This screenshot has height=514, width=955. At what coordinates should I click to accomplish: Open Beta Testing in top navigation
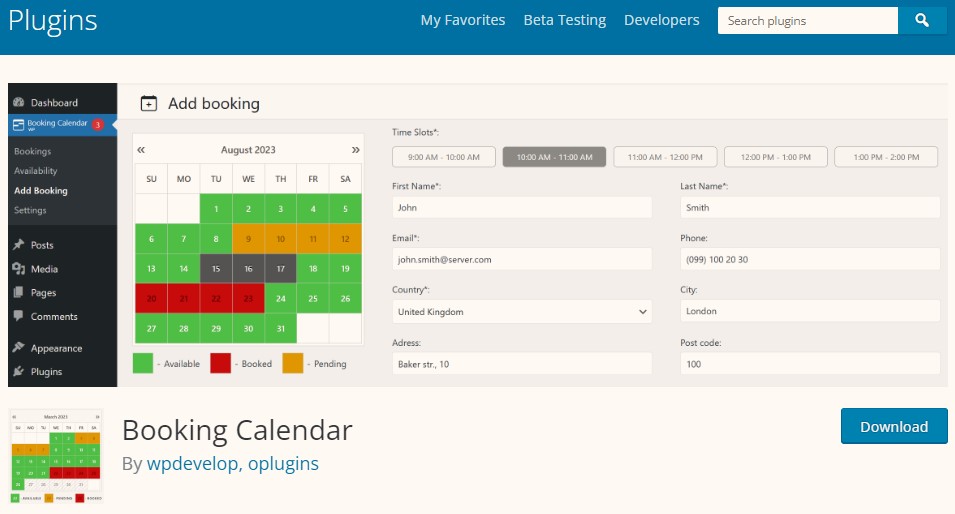click(x=565, y=20)
